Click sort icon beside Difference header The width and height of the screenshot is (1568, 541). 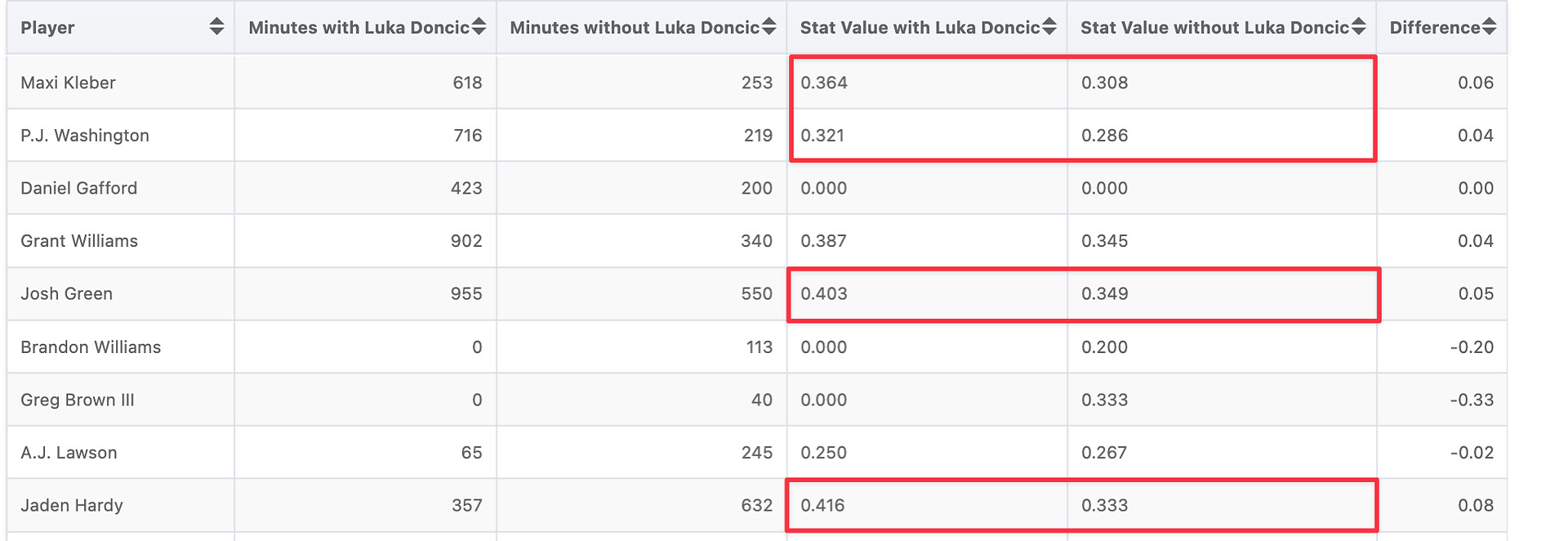click(x=1490, y=27)
